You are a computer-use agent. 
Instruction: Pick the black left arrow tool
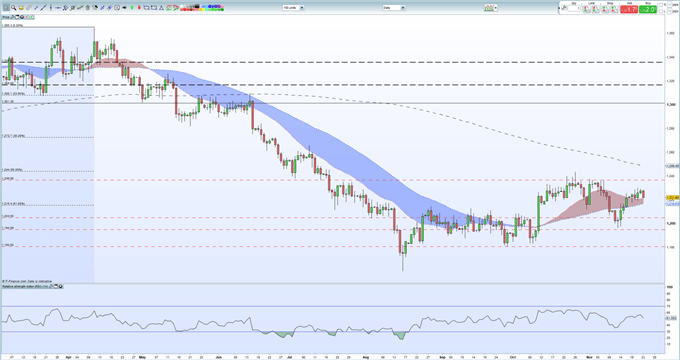[x=124, y=7]
